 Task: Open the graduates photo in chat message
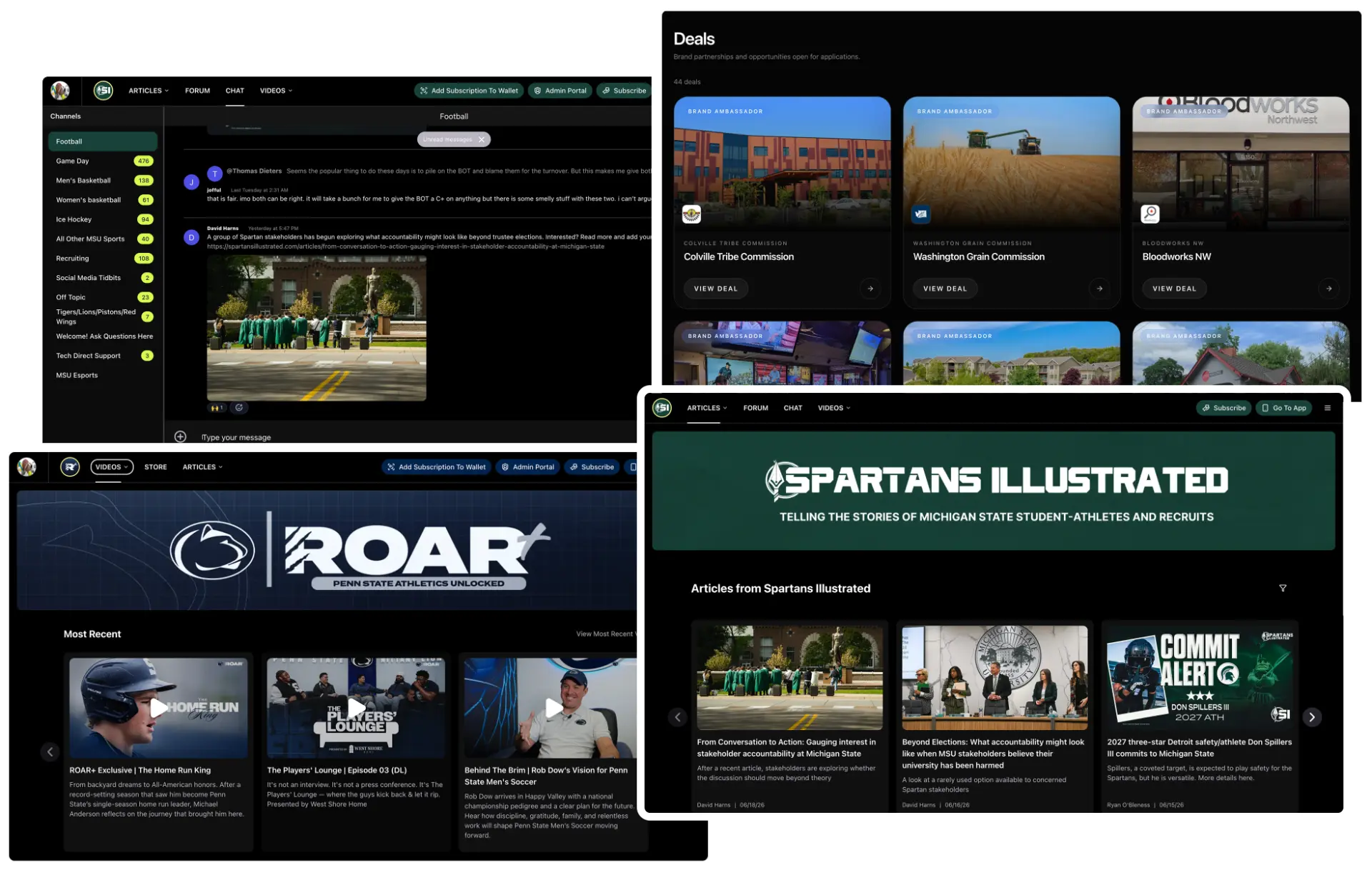(317, 328)
